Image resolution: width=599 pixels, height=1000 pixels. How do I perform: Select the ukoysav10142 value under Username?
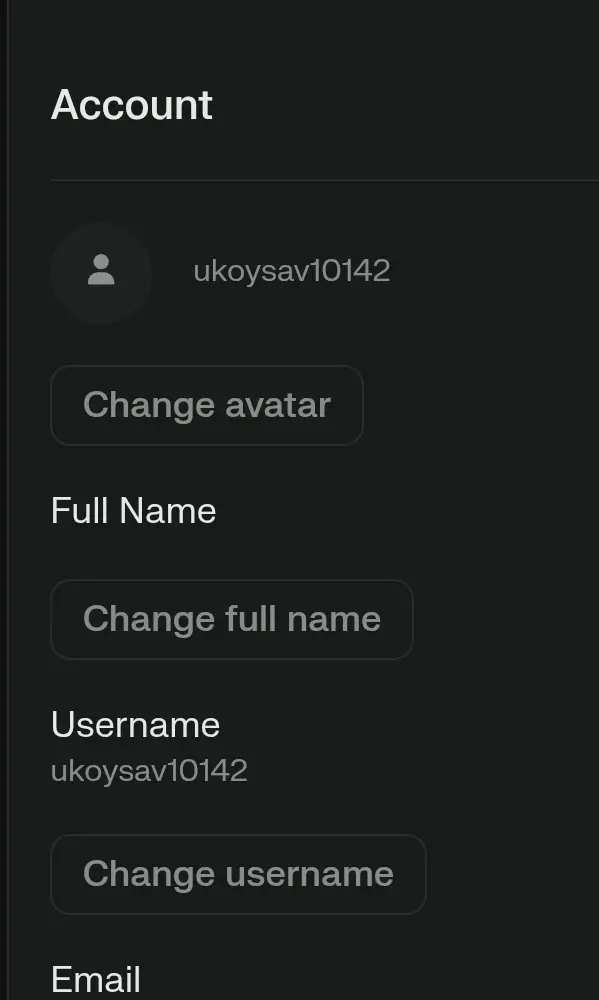(x=149, y=771)
